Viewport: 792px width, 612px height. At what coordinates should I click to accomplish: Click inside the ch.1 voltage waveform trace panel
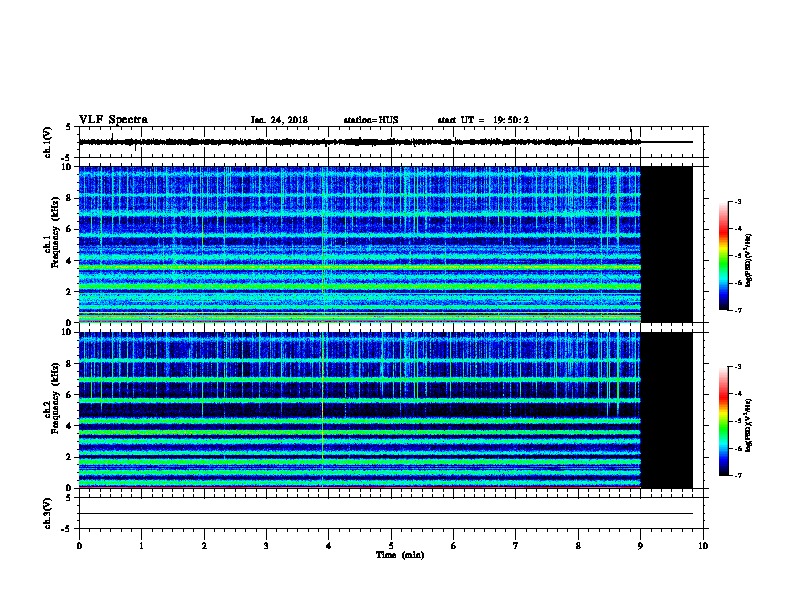point(391,142)
